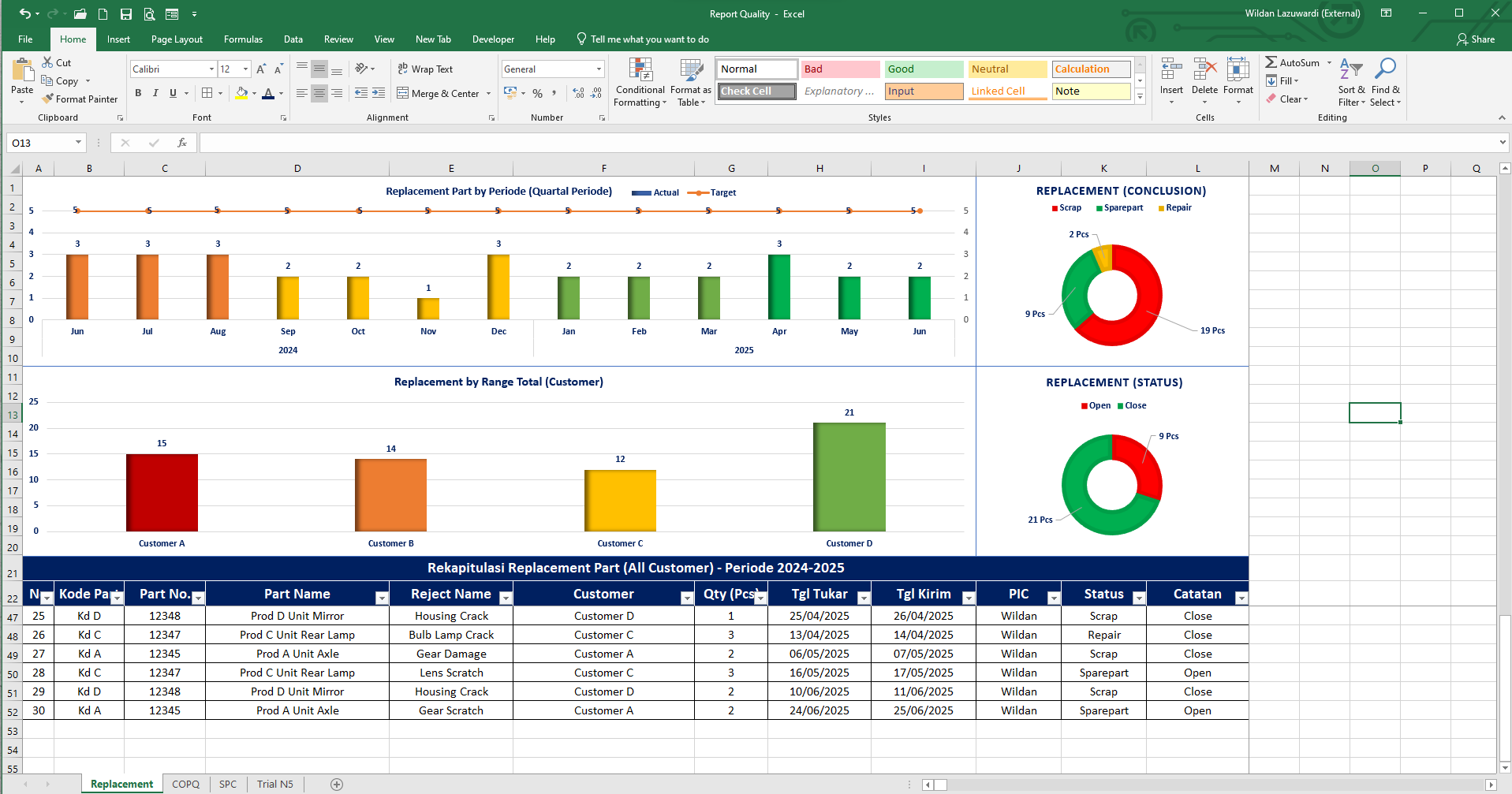This screenshot has height=794, width=1512.
Task: Click the Insert Function fx icon
Action: [x=182, y=143]
